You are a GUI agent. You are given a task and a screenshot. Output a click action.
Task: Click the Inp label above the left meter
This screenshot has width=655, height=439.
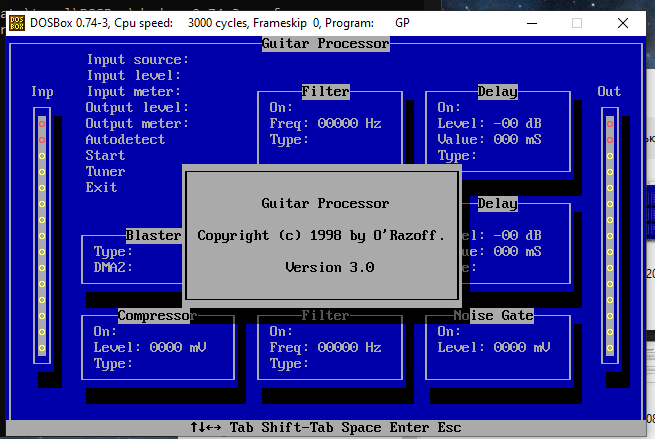click(x=42, y=92)
